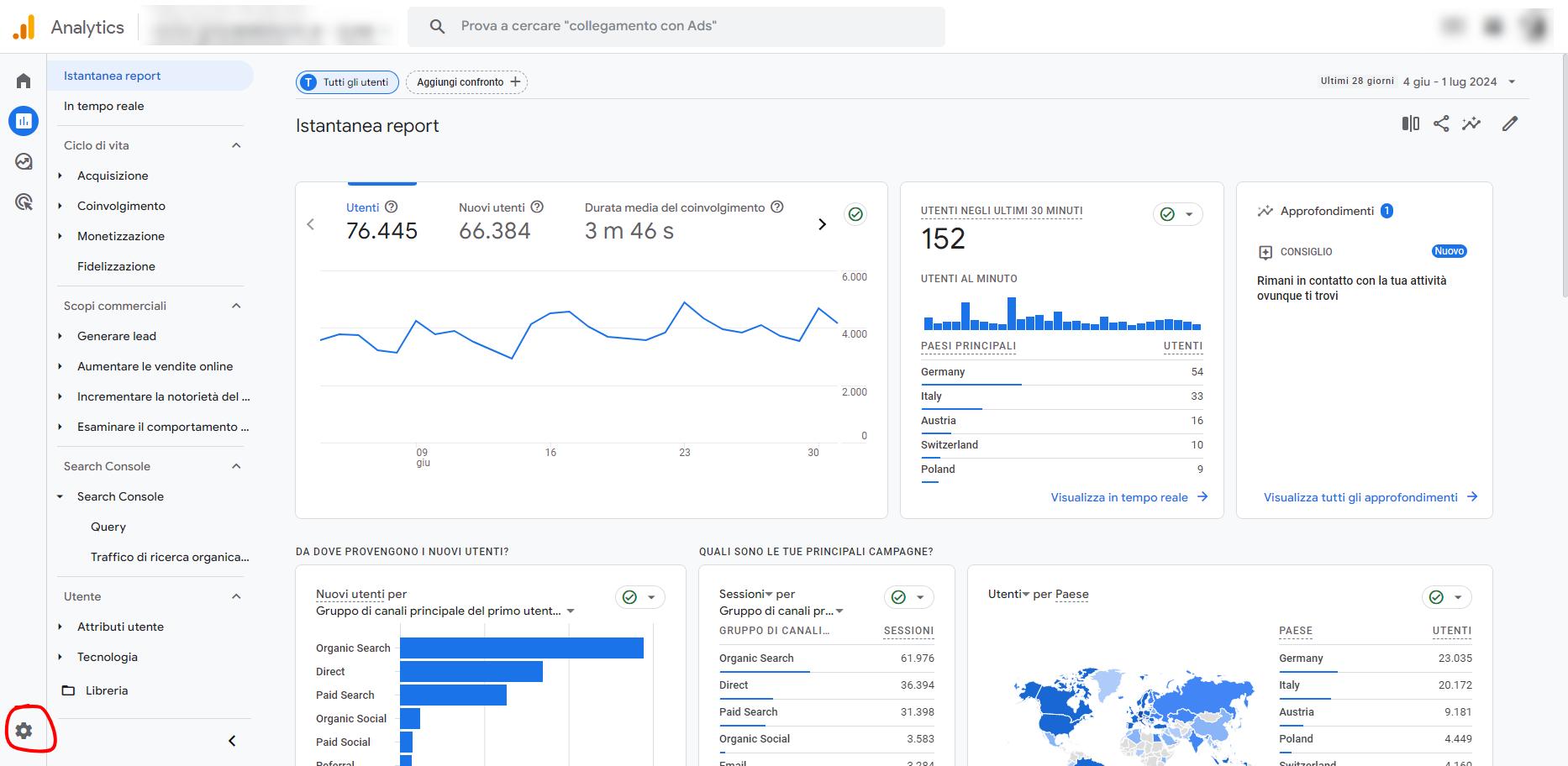The image size is (1568, 766).
Task: Click the compare columns icon in toolbar
Action: [1410, 124]
